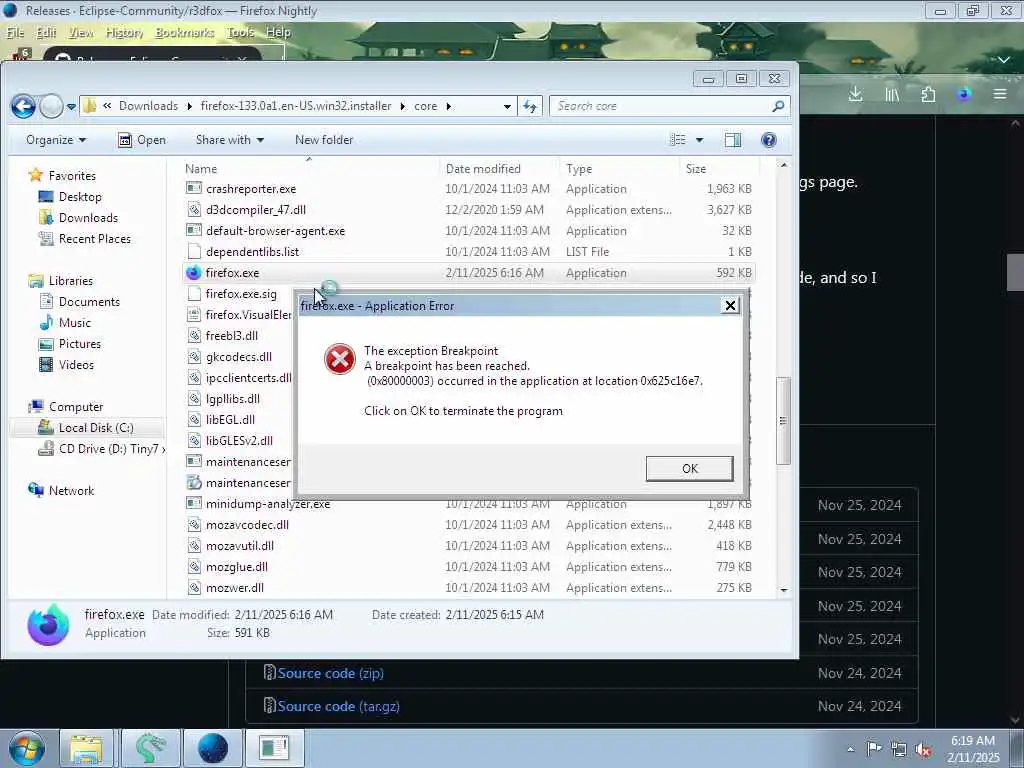Open the Share with dropdown
Image resolution: width=1024 pixels, height=768 pixels.
229,140
